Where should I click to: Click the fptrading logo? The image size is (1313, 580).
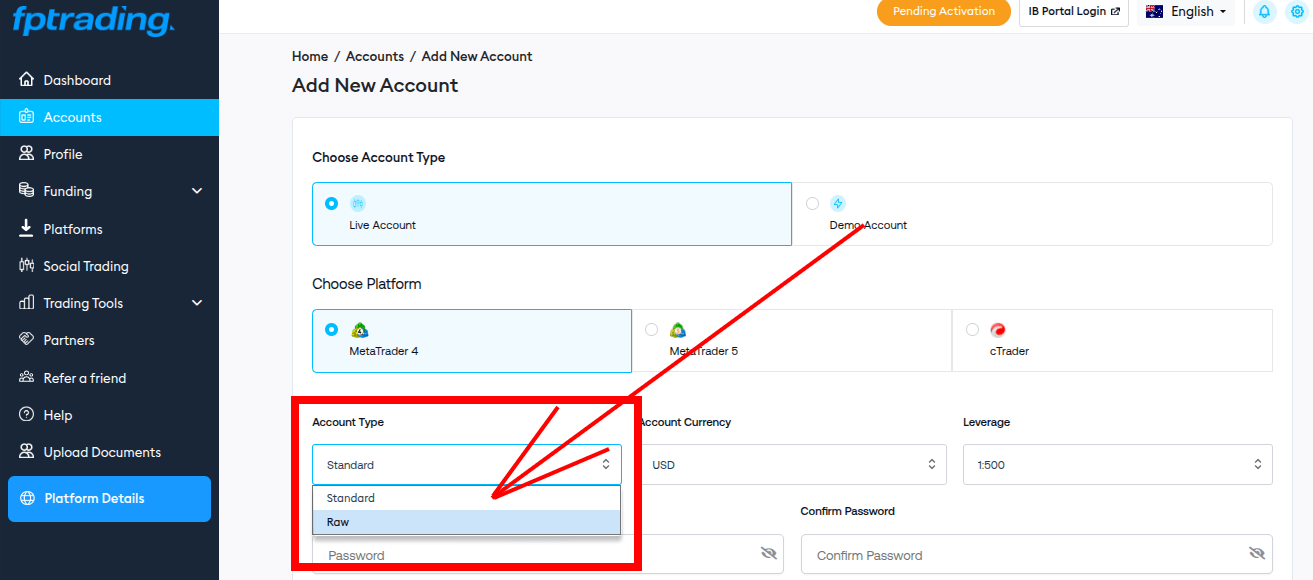93,20
